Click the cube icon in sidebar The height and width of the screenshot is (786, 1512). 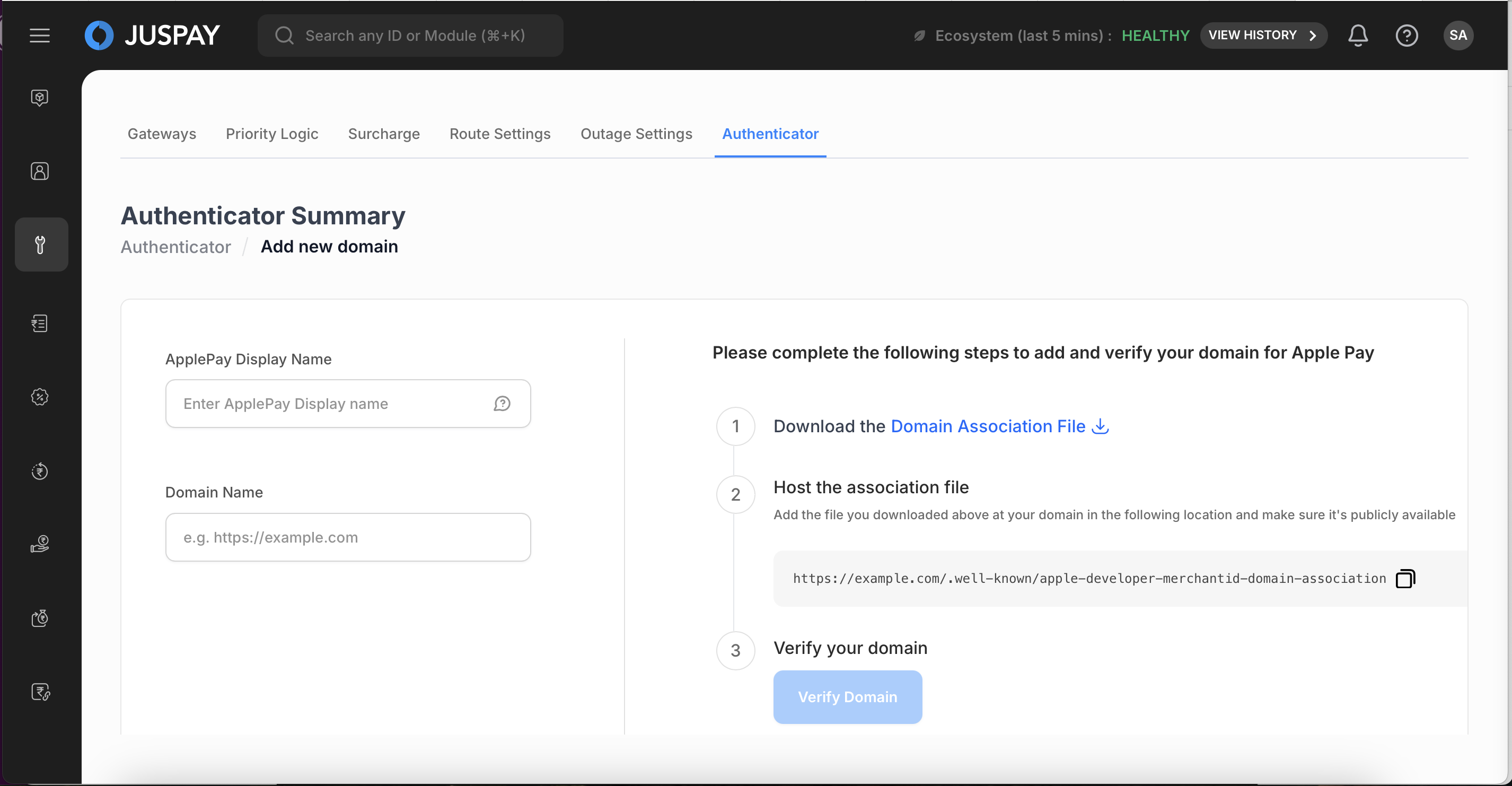[x=39, y=98]
